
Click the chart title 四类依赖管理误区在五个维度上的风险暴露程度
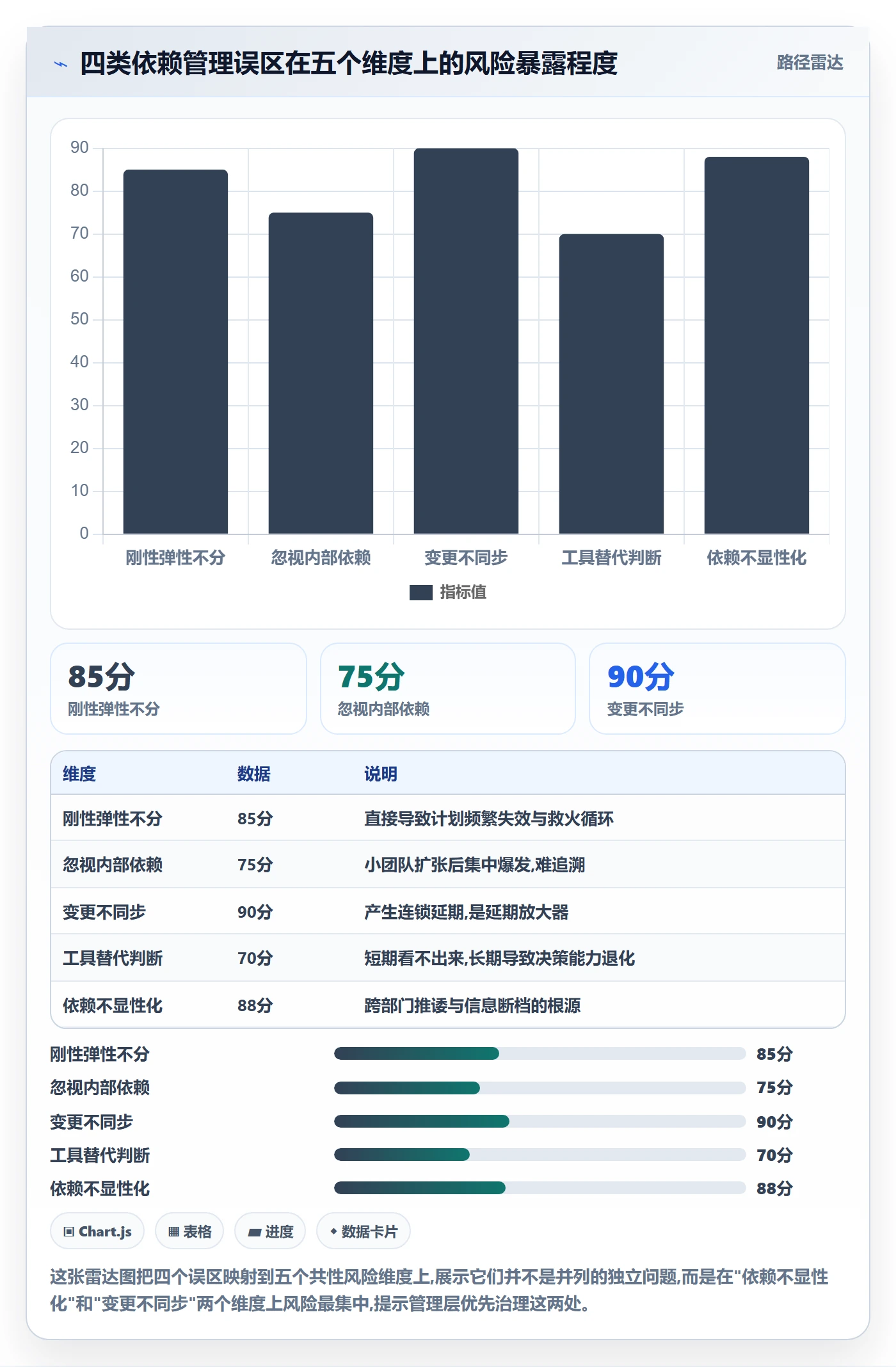(349, 63)
